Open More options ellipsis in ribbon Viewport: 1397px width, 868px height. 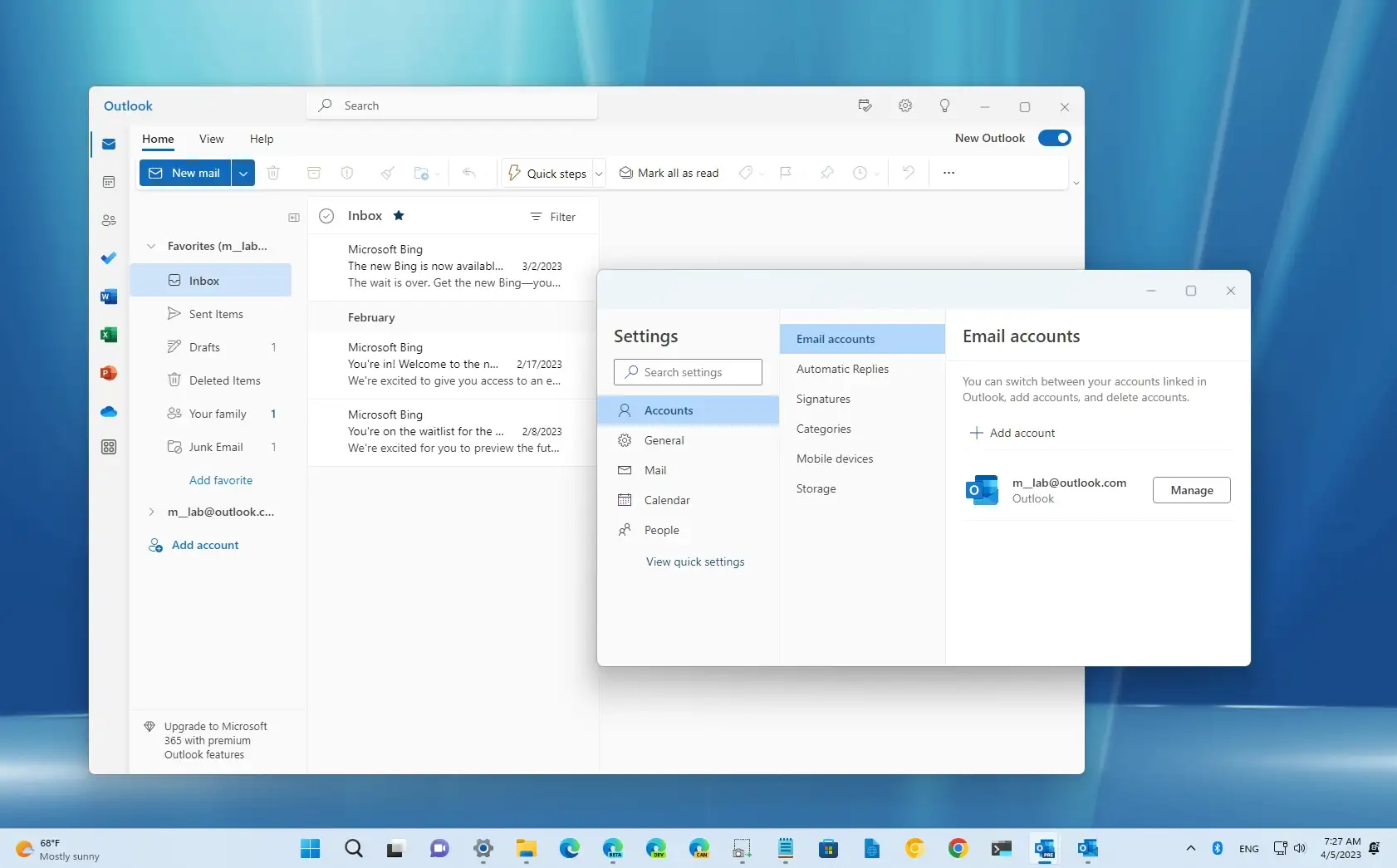[x=948, y=173]
